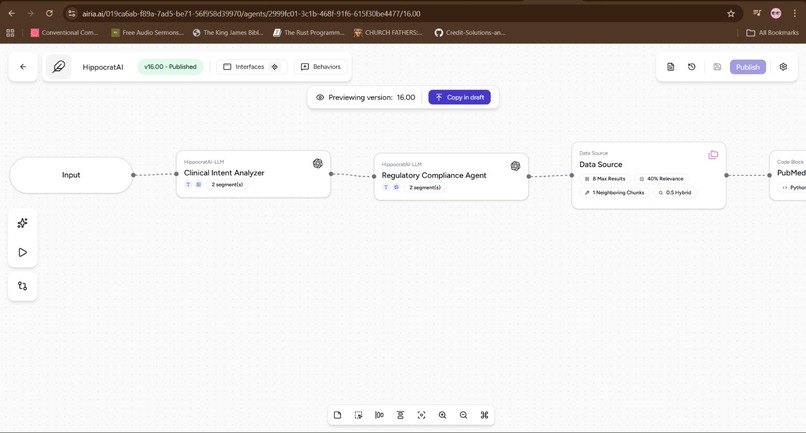Open the Chrome apps grid icon
806x433 pixels.
coord(10,32)
